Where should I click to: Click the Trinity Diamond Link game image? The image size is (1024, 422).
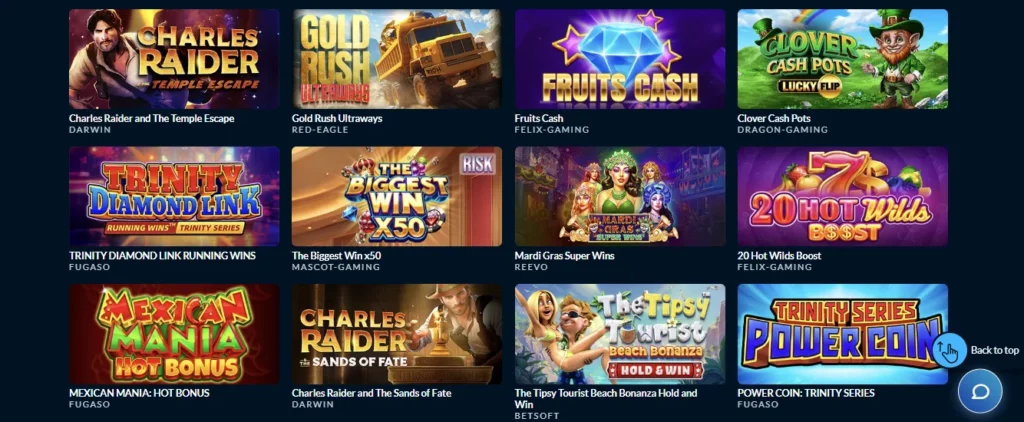[x=174, y=196]
